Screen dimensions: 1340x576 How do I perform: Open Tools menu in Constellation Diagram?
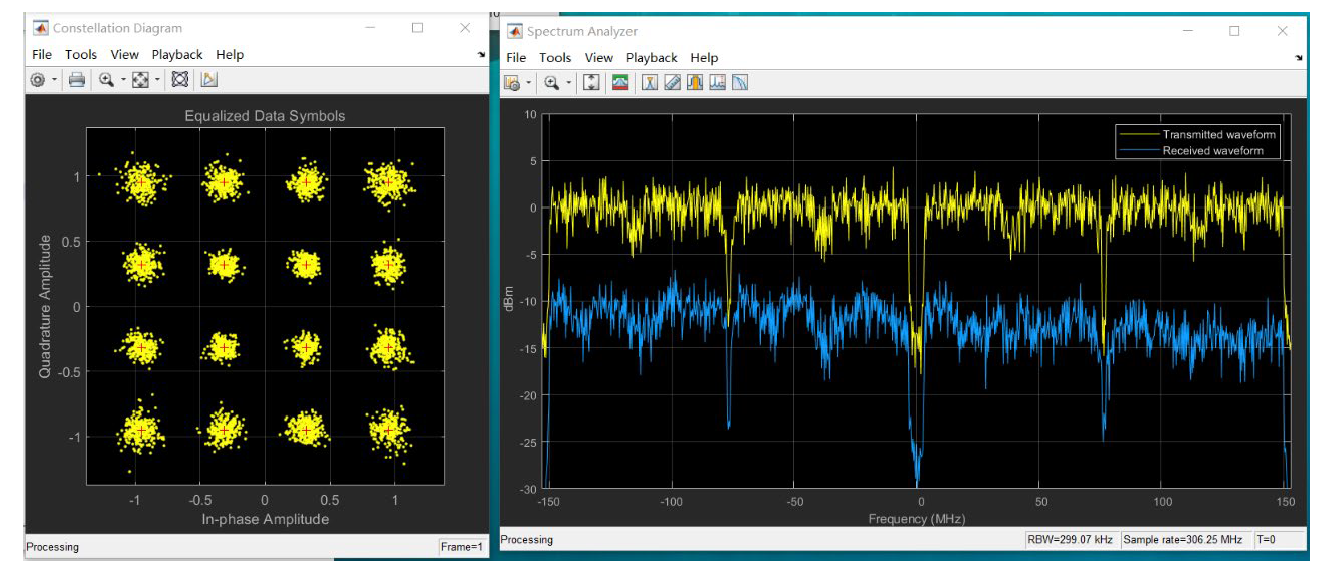(x=81, y=55)
